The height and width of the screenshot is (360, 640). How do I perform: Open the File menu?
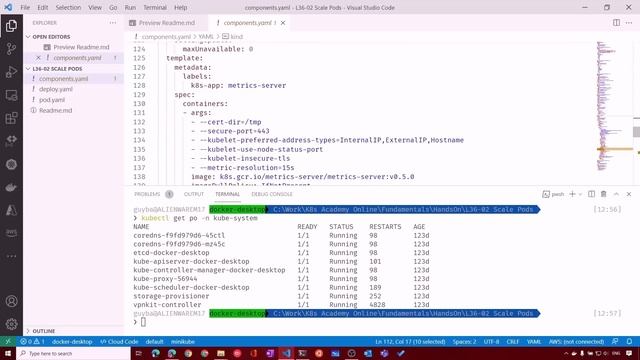25,7
